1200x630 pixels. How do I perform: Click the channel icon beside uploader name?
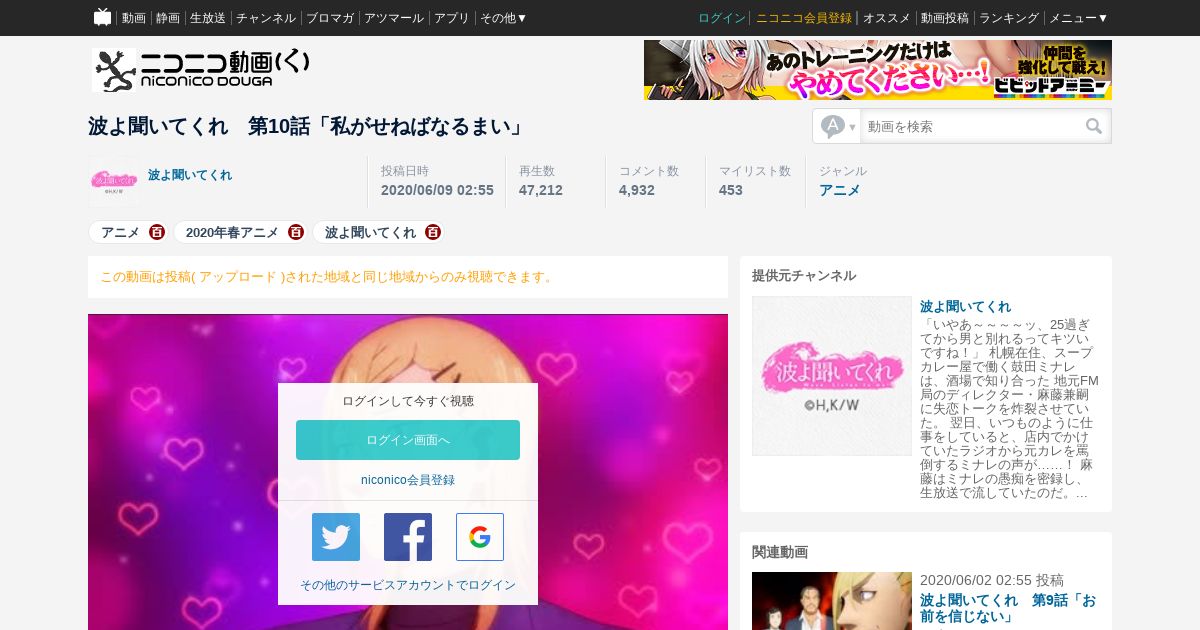tap(114, 181)
